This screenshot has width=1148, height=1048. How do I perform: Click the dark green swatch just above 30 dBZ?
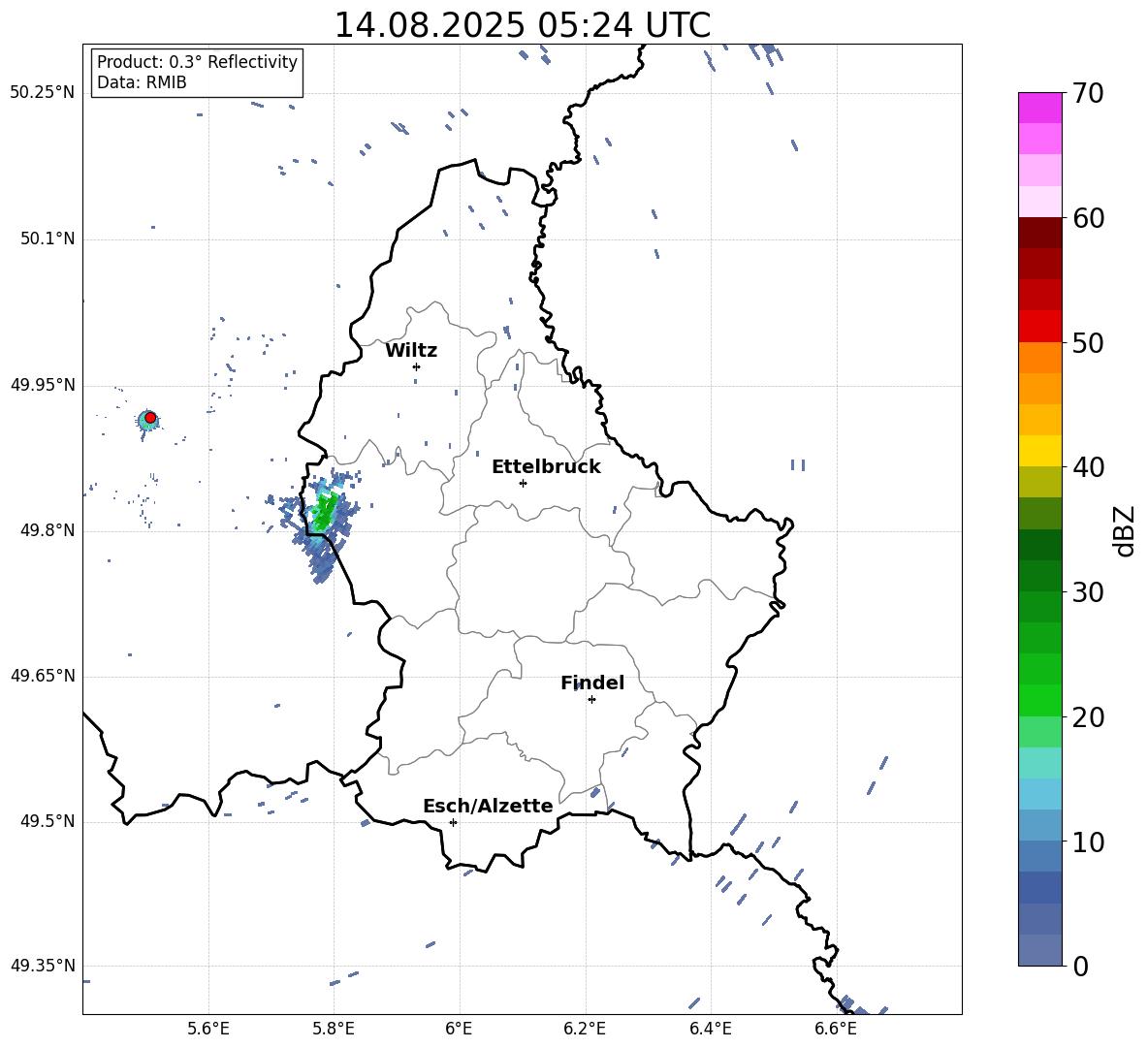(1040, 575)
